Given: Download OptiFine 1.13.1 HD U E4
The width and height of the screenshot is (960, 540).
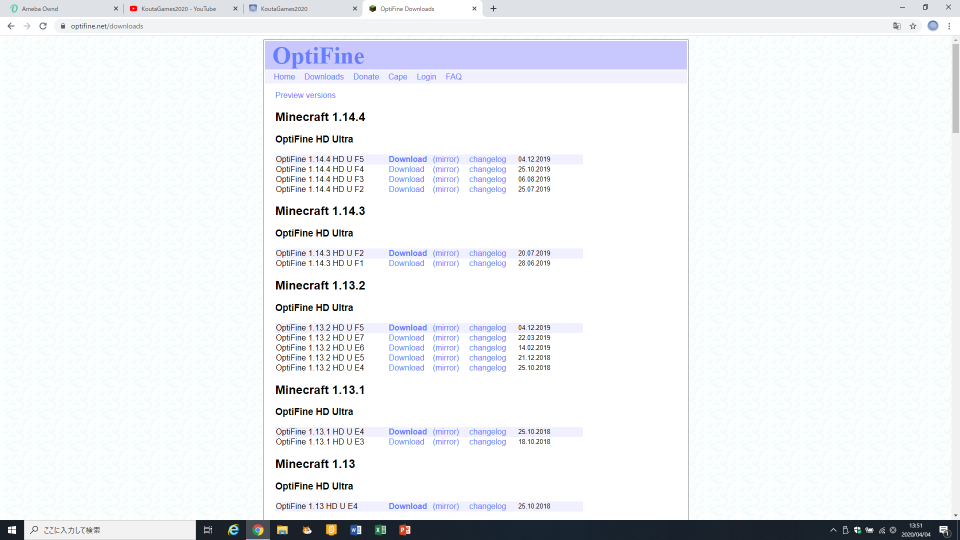Looking at the screenshot, I should pyautogui.click(x=408, y=432).
